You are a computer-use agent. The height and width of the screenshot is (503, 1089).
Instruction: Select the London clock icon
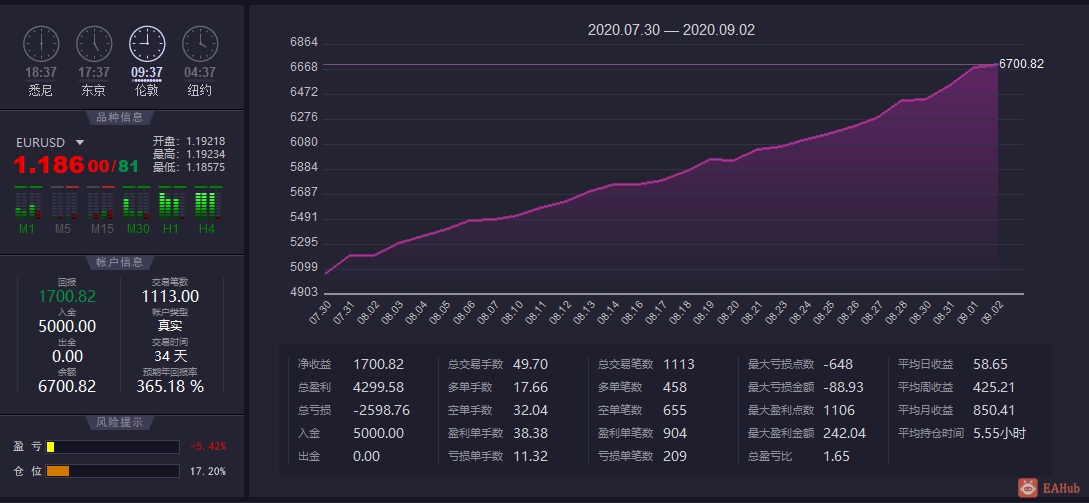[x=147, y=44]
